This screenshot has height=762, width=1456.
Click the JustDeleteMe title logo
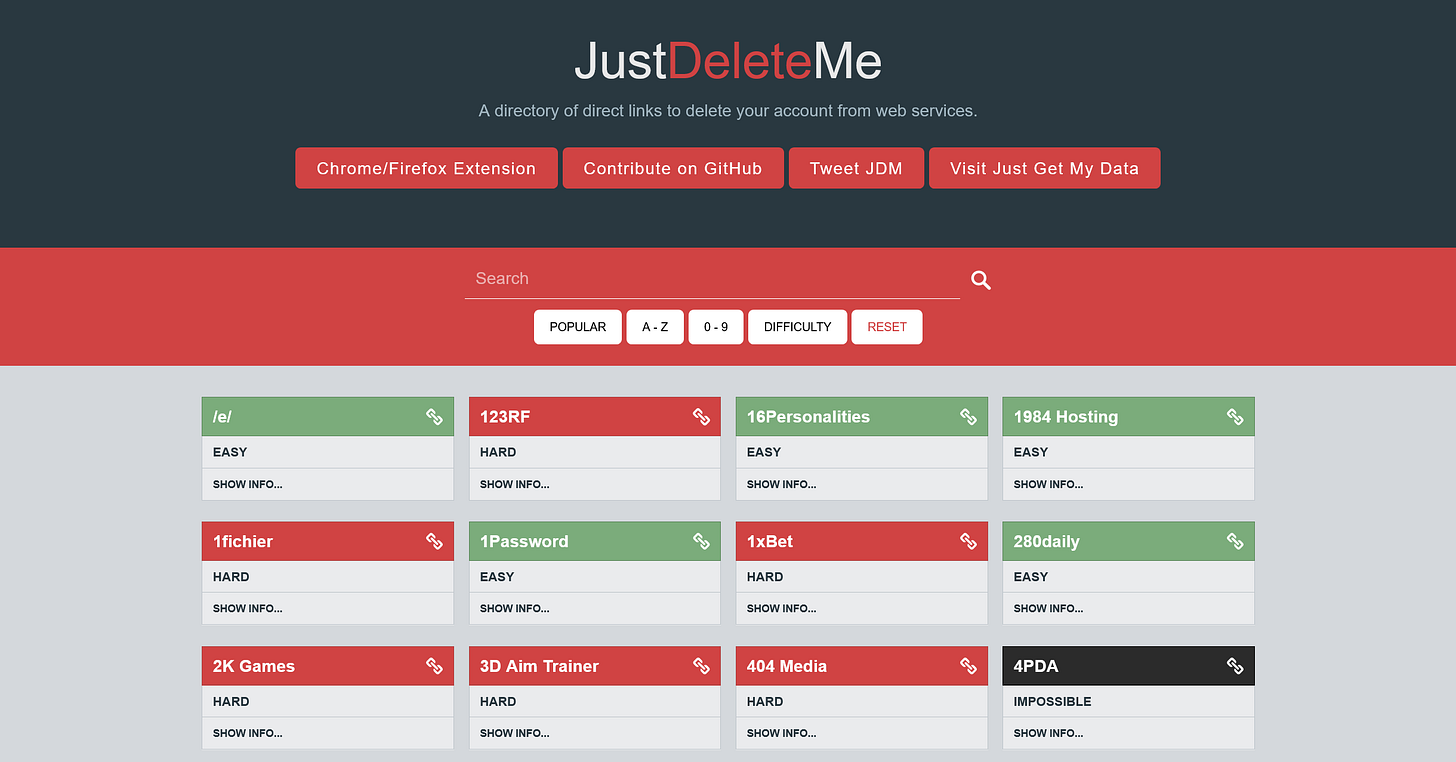[x=728, y=62]
